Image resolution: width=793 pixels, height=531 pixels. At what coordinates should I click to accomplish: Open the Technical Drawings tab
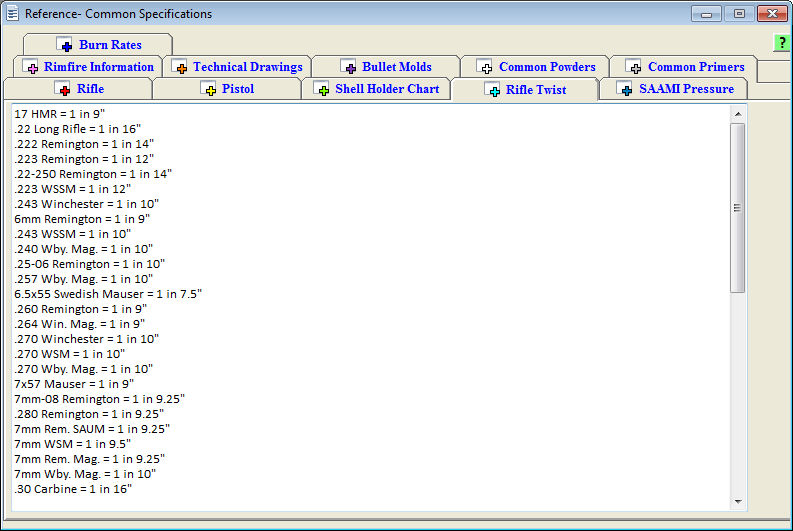point(237,66)
